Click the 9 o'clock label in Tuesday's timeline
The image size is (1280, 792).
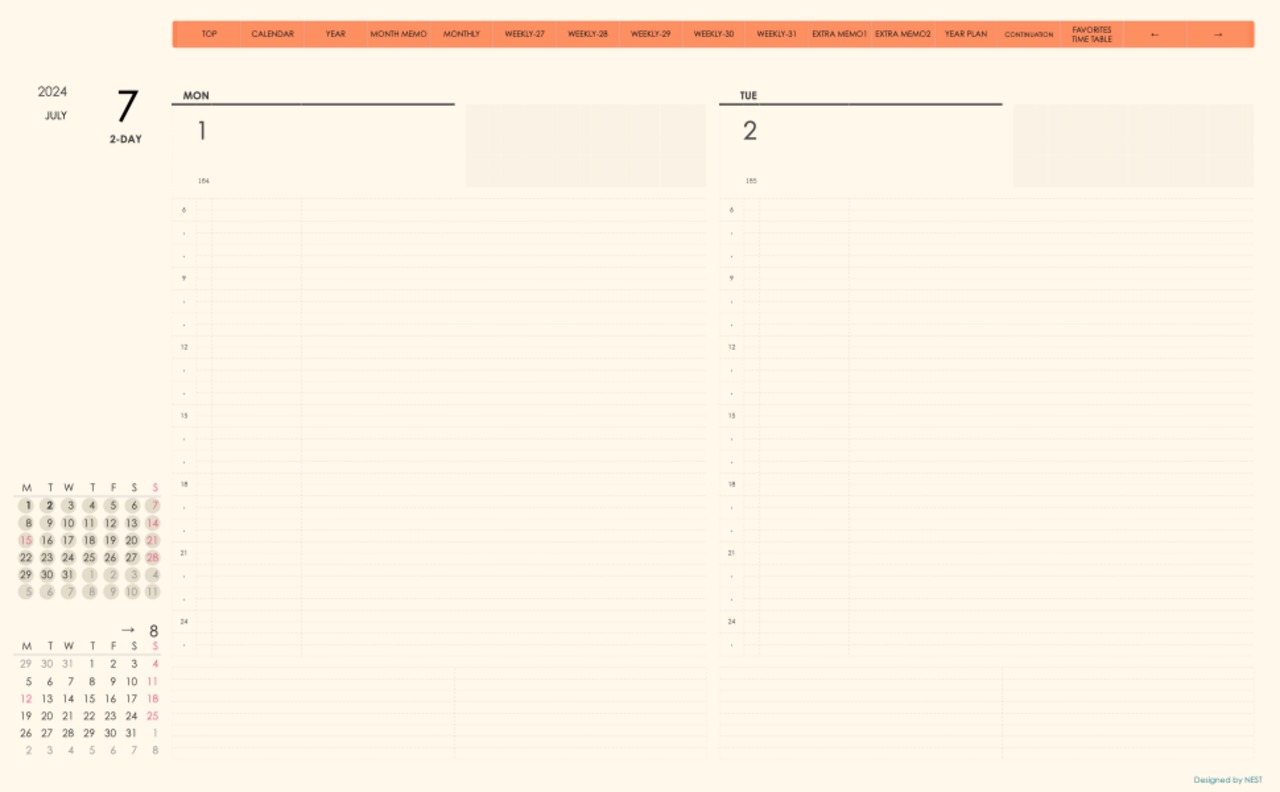tap(732, 278)
